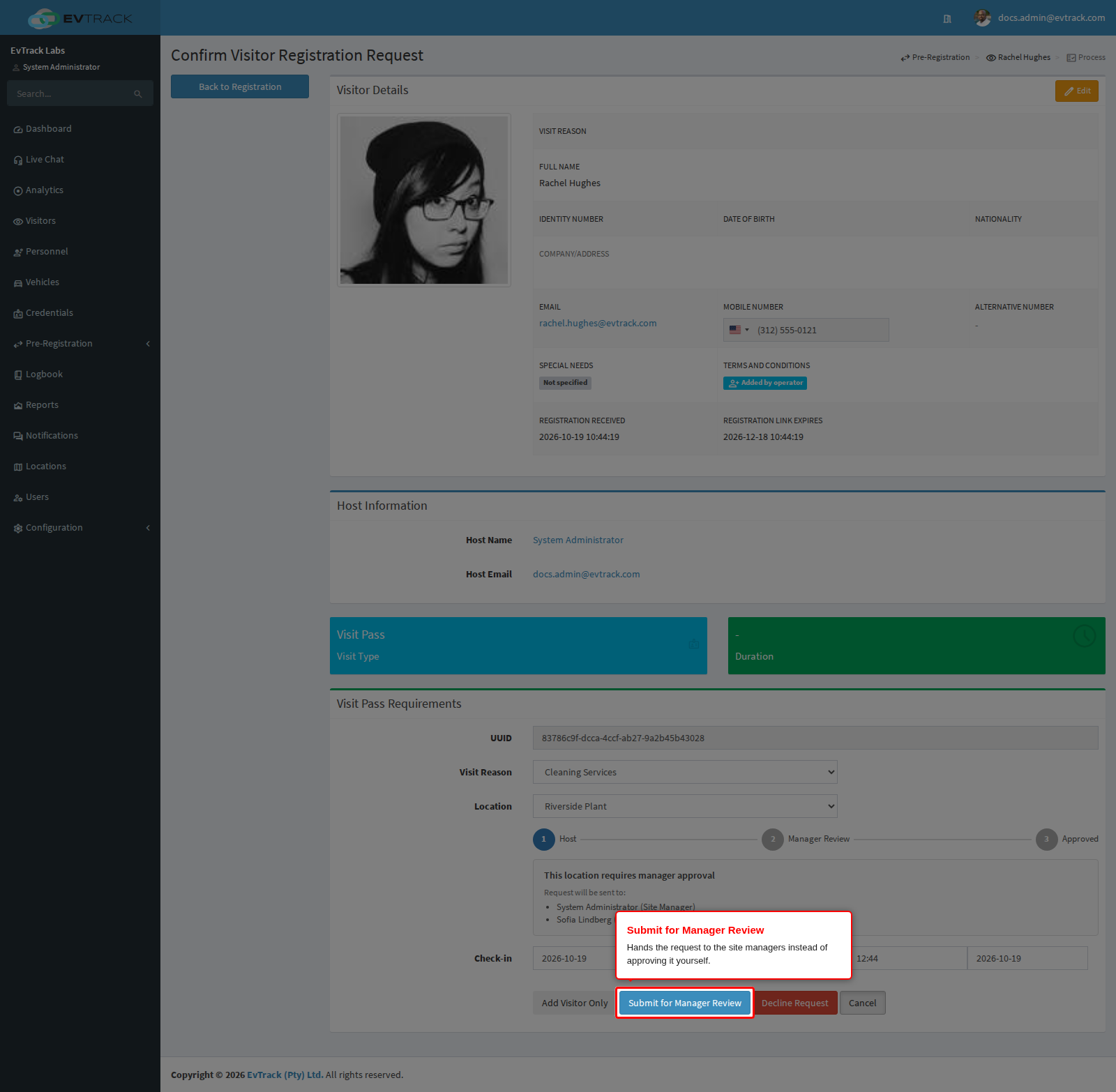The image size is (1116, 1092).
Task: Click Rachel Hughes' visitor photo
Action: point(424,200)
